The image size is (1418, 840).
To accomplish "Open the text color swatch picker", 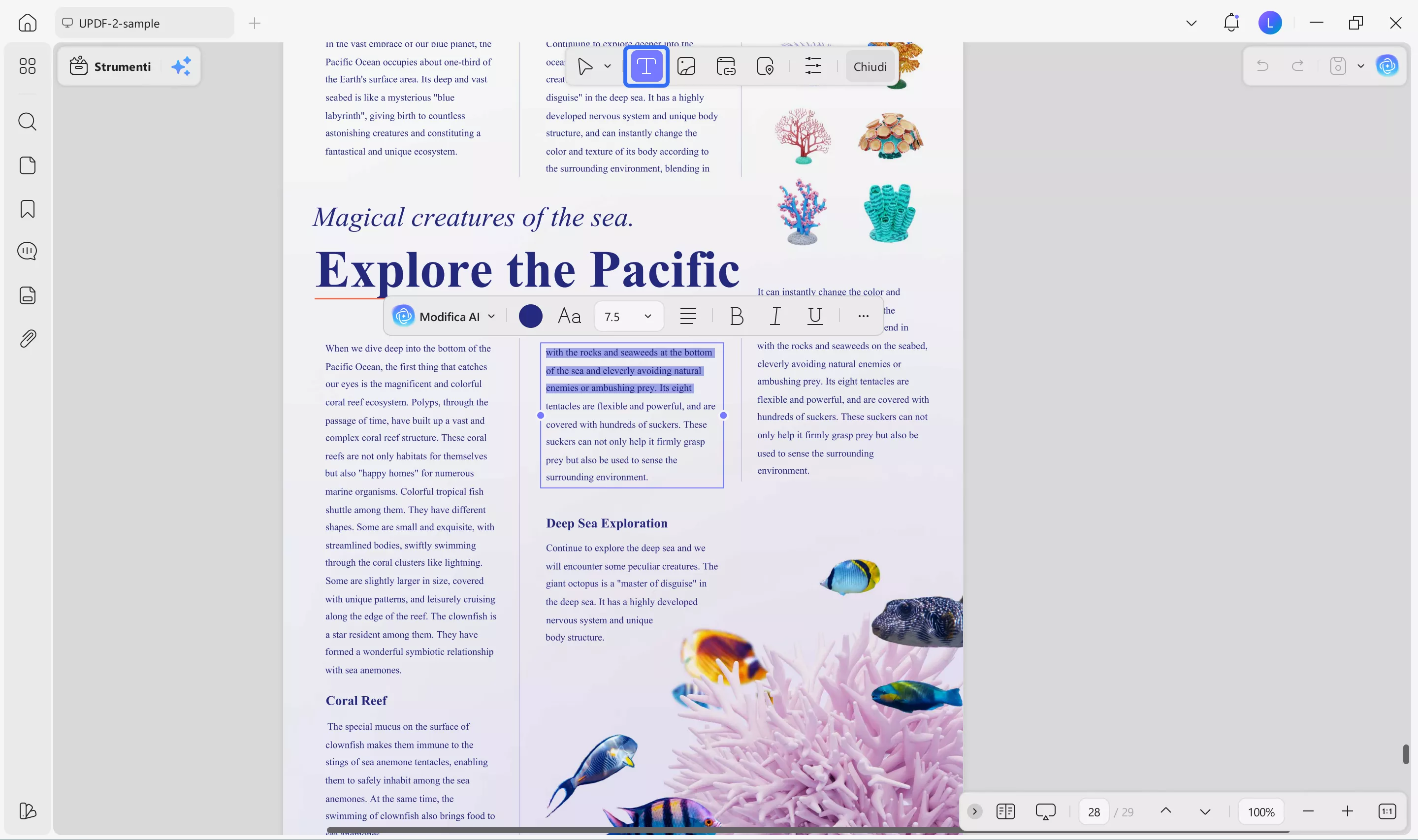I will (x=530, y=316).
